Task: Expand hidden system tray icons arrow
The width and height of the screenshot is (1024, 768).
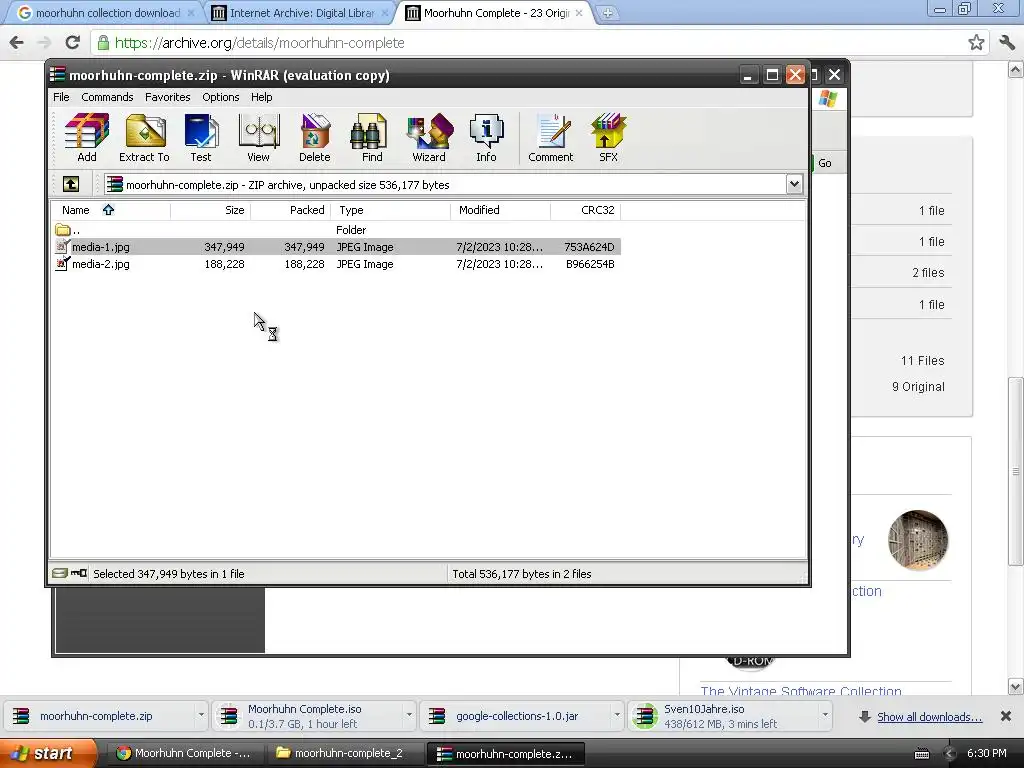Action: point(950,754)
